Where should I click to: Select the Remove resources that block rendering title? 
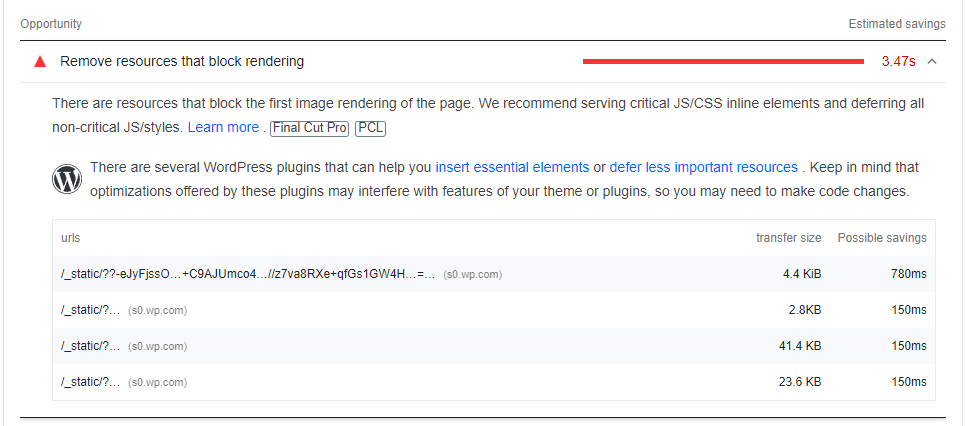[182, 62]
